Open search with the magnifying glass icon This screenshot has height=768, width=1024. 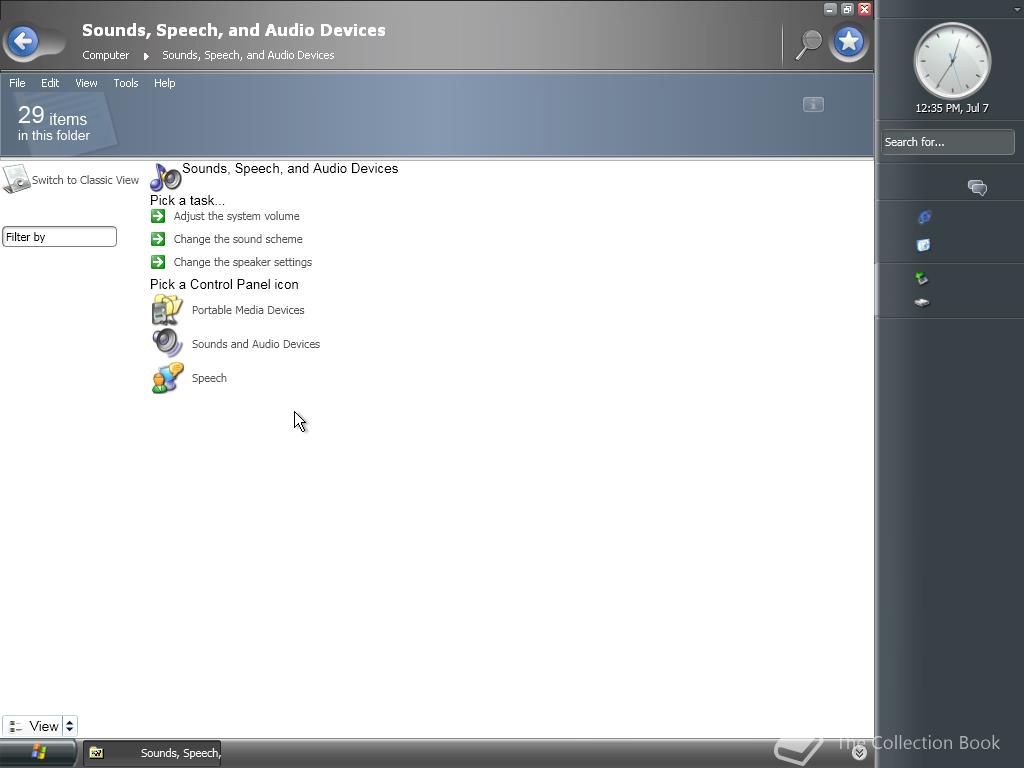tap(808, 44)
